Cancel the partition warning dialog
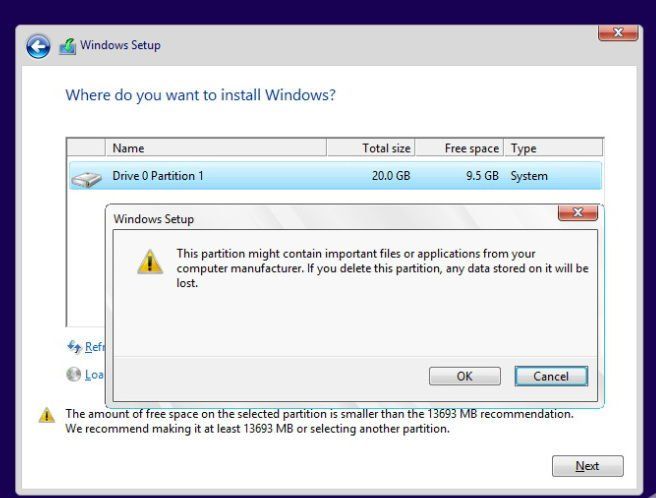656x498 pixels. tap(551, 376)
